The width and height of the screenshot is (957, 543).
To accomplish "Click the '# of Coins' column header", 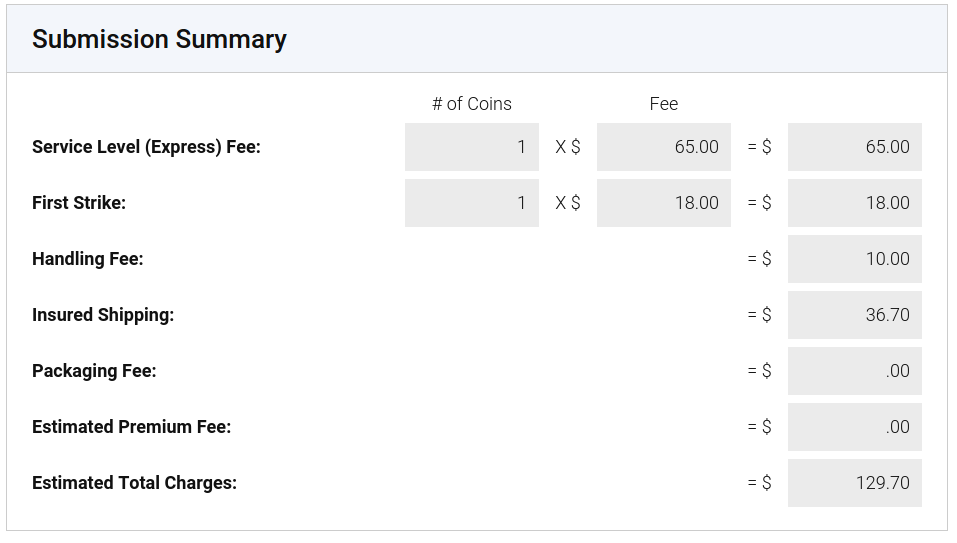I will 472,104.
